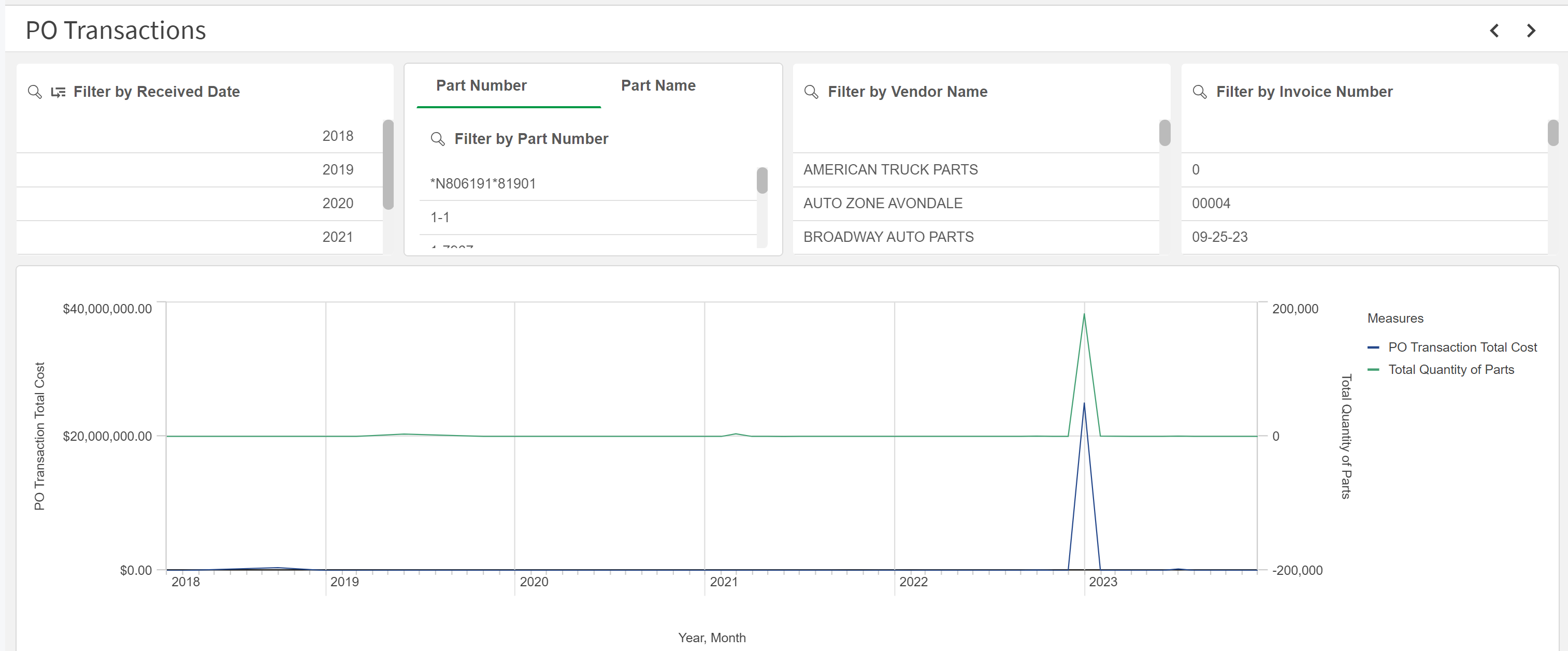
Task: Select the Part Number tab
Action: click(481, 86)
